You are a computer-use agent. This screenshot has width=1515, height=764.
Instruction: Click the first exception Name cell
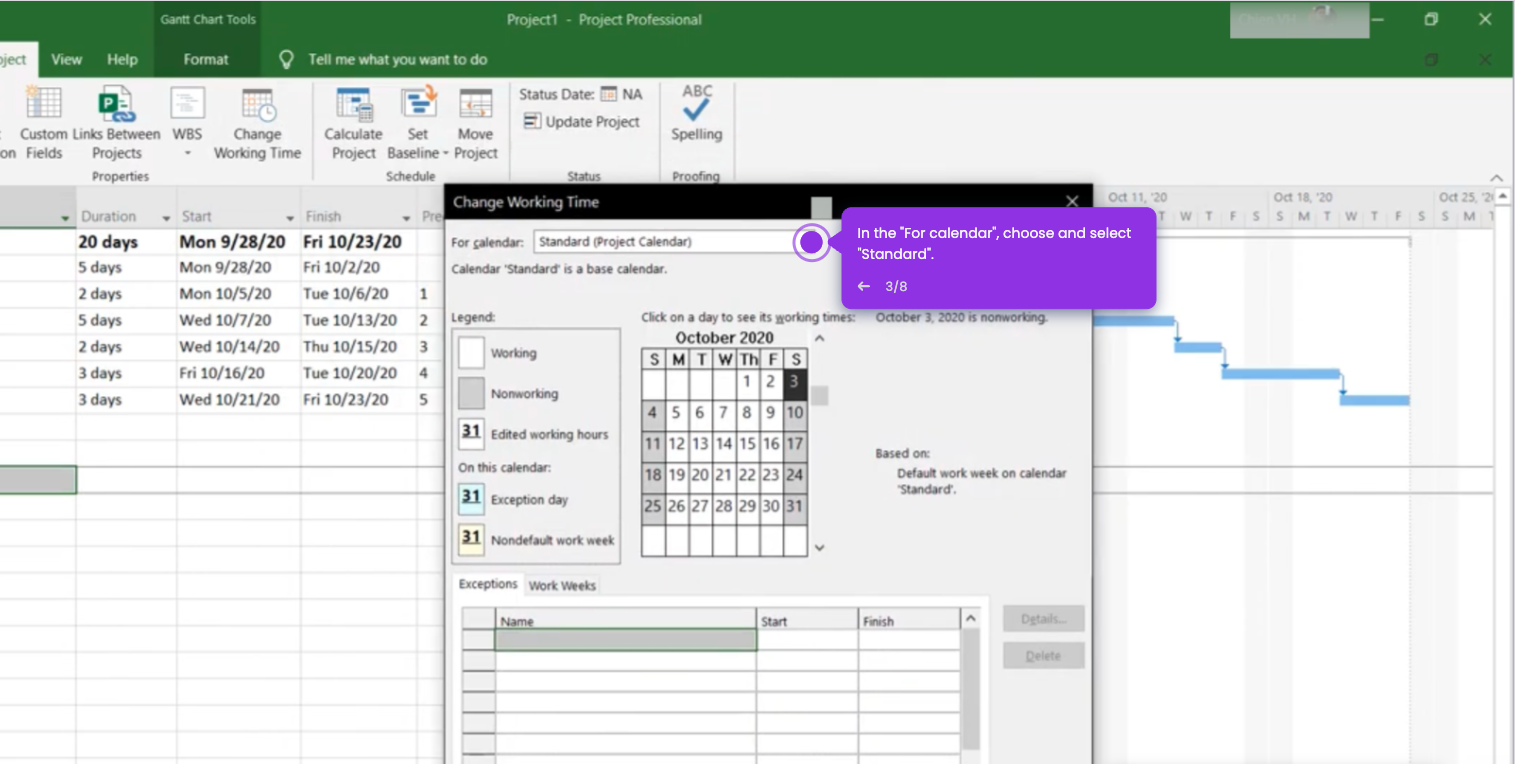(x=626, y=640)
